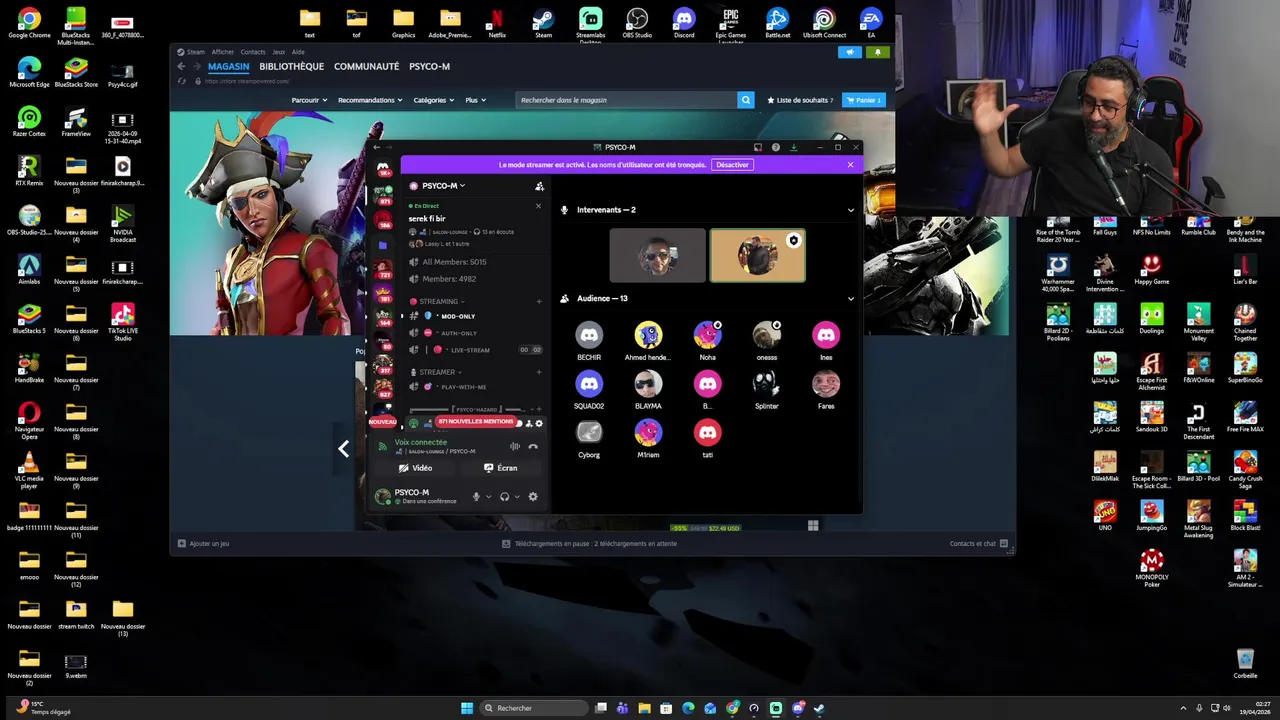Open server with 721 badge in sidebar
The image size is (1280, 720).
pos(383,270)
